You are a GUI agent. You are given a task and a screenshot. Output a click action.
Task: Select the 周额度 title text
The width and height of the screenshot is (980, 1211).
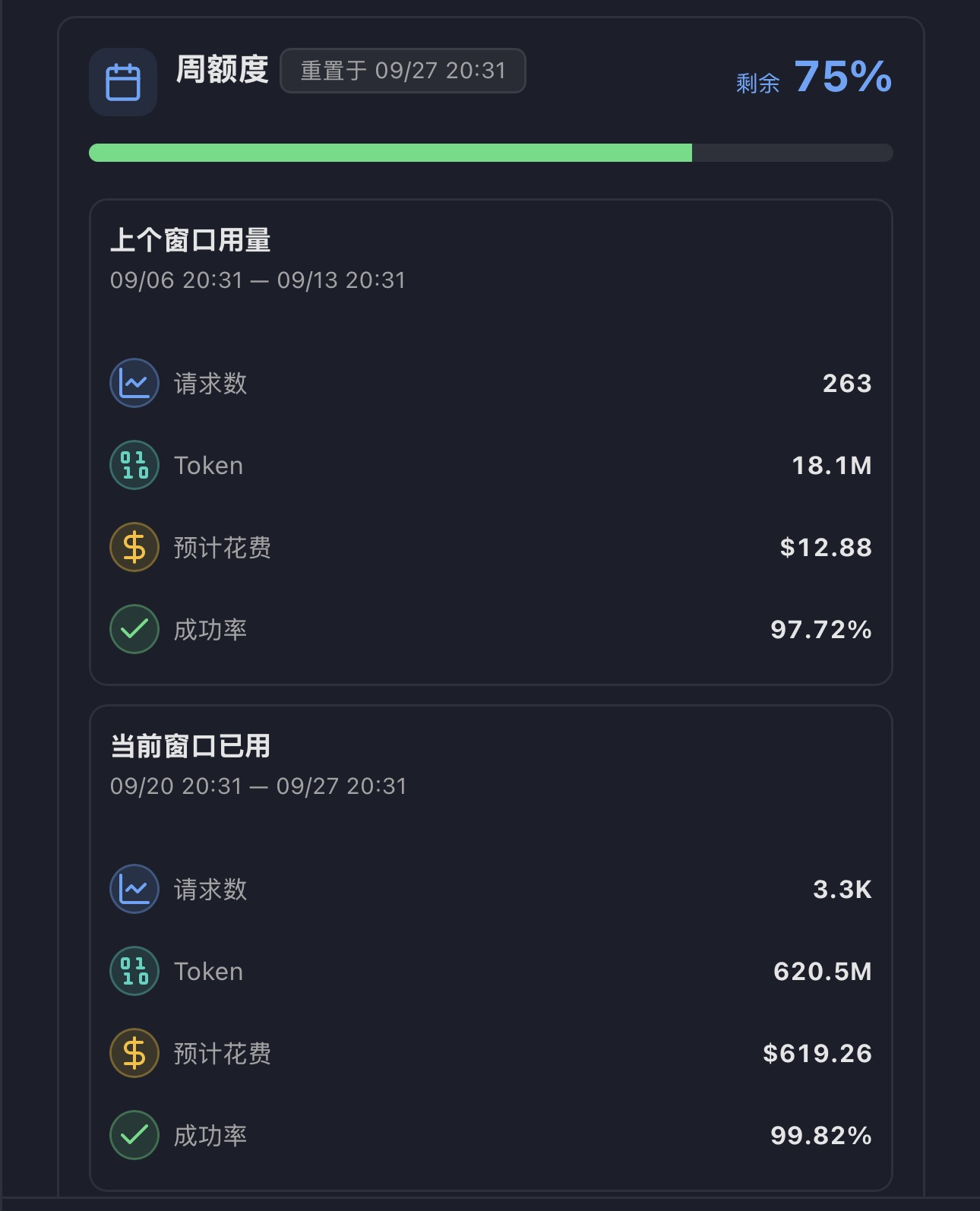pos(222,69)
